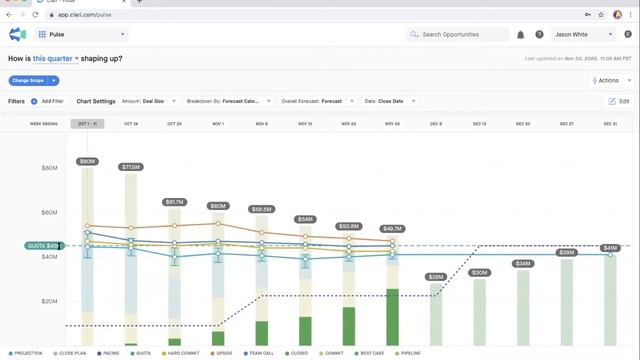Open the help question mark icon

pos(539,35)
